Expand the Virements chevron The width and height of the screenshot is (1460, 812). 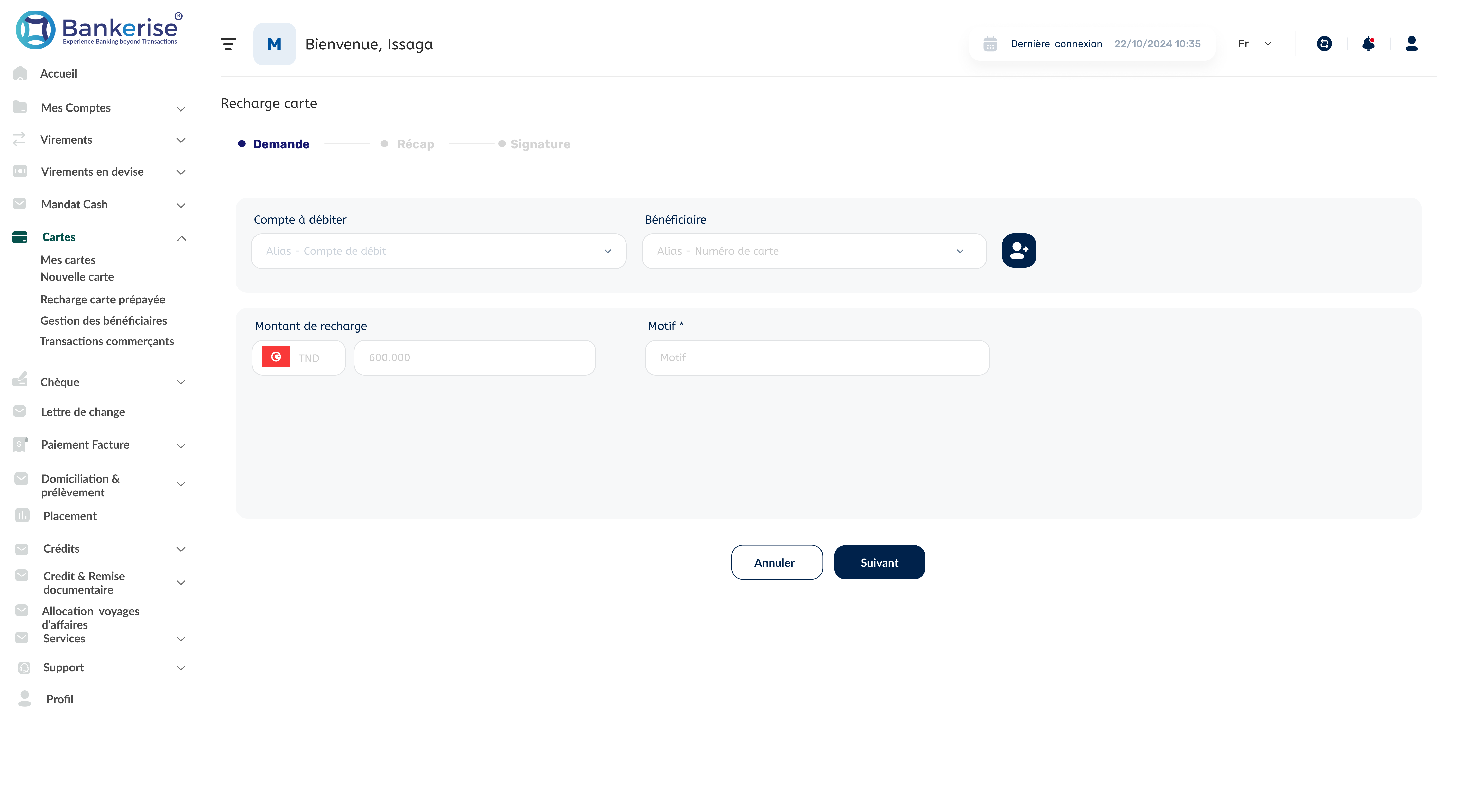point(181,140)
